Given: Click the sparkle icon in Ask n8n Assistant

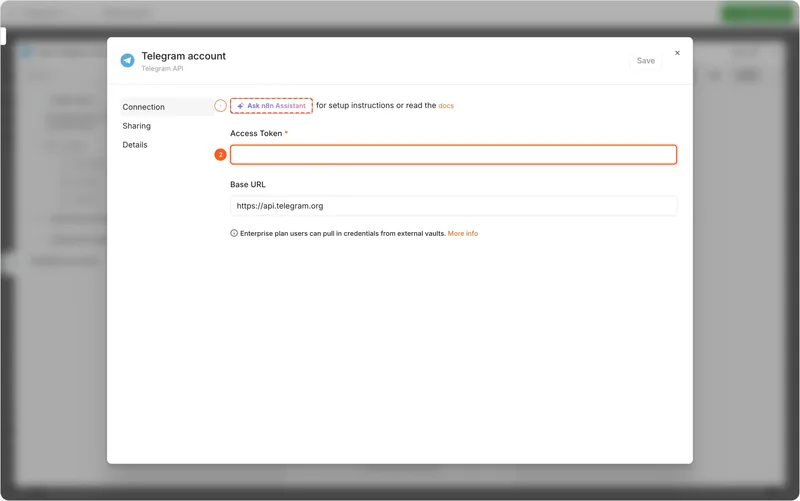Looking at the screenshot, I should (x=240, y=106).
